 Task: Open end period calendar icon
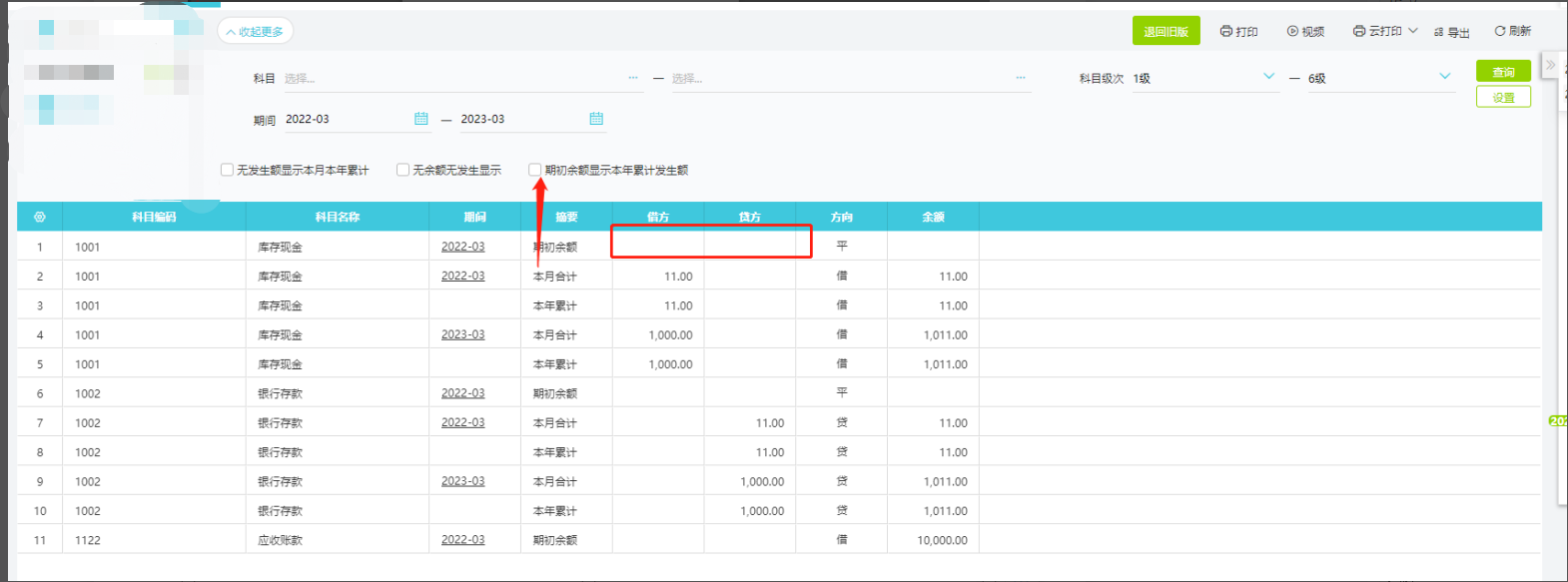(x=596, y=119)
